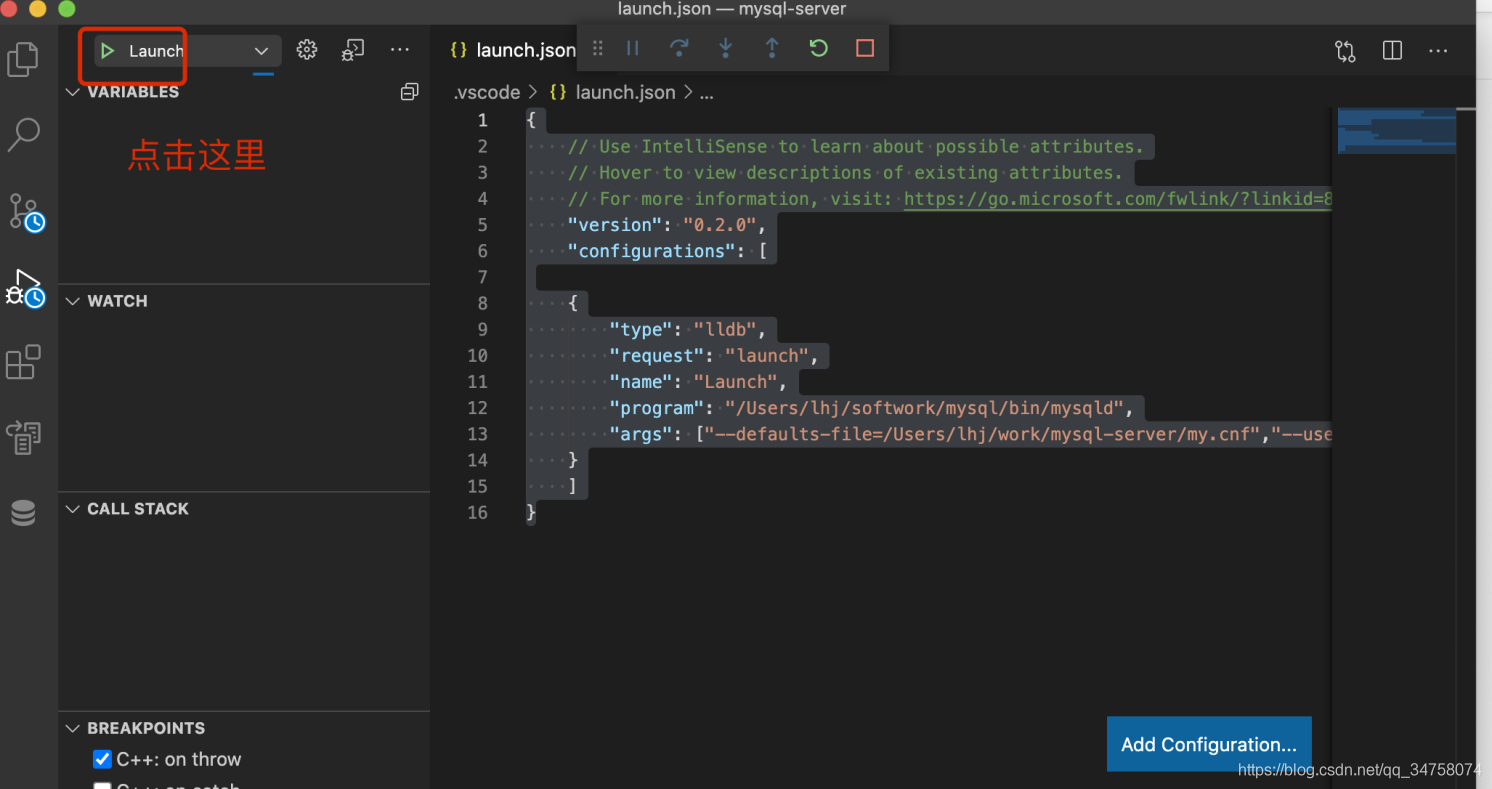This screenshot has height=789, width=1492.
Task: Open the Launch configuration dropdown
Action: (x=261, y=51)
